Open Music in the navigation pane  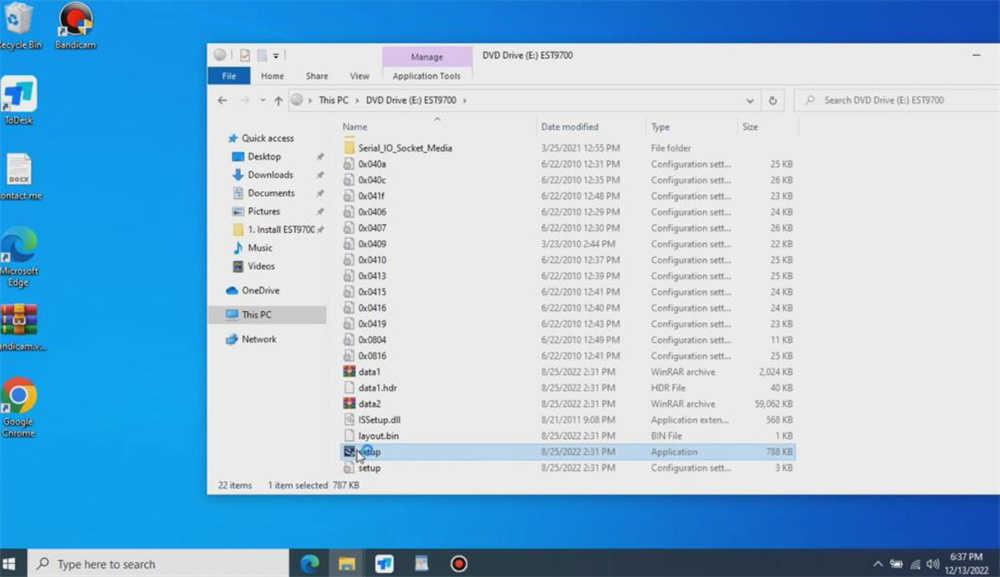[260, 247]
